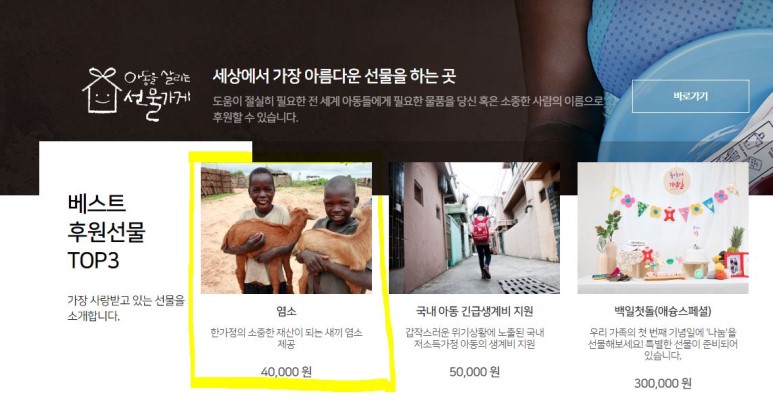Image resolution: width=773 pixels, height=415 pixels.
Task: Click 가장 사랑받고 있는 선물을 소개합니다 text
Action: [x=126, y=308]
